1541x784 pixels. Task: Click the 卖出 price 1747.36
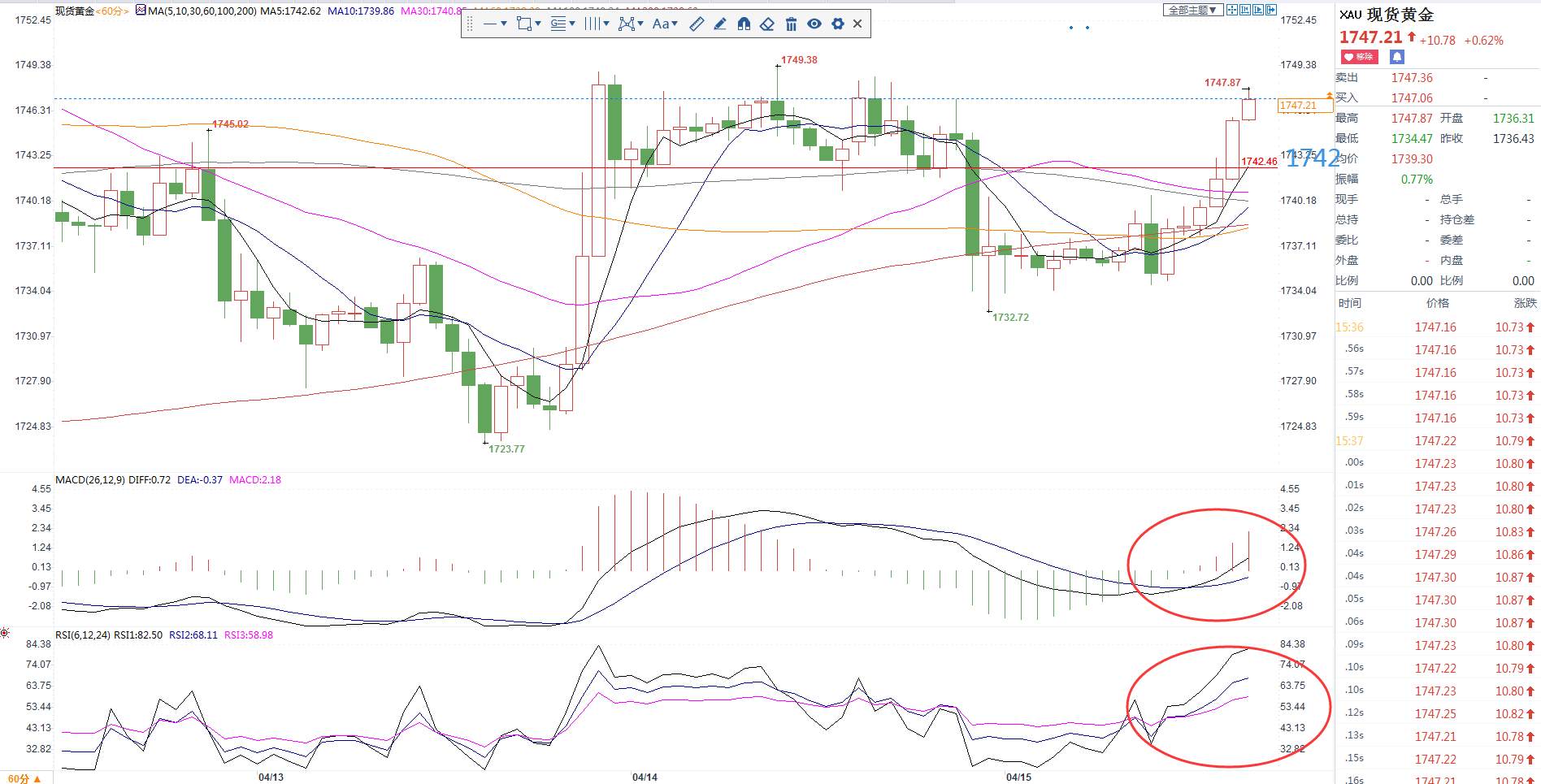[x=1412, y=78]
